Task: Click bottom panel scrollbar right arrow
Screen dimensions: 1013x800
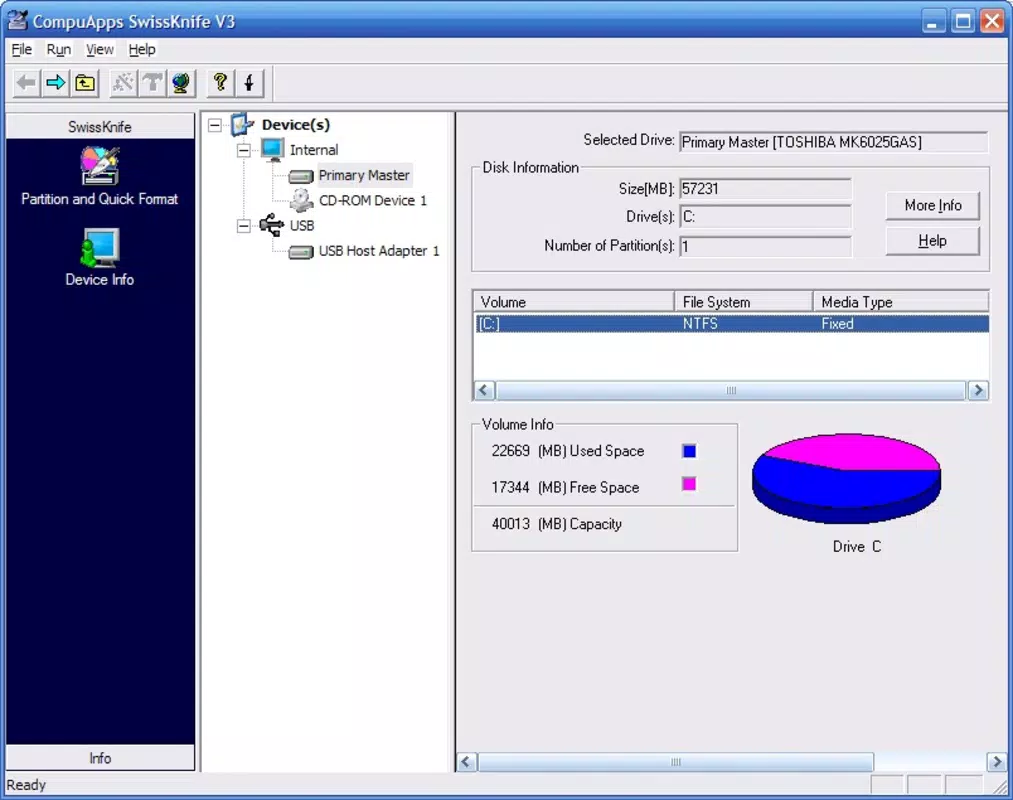Action: click(x=996, y=762)
